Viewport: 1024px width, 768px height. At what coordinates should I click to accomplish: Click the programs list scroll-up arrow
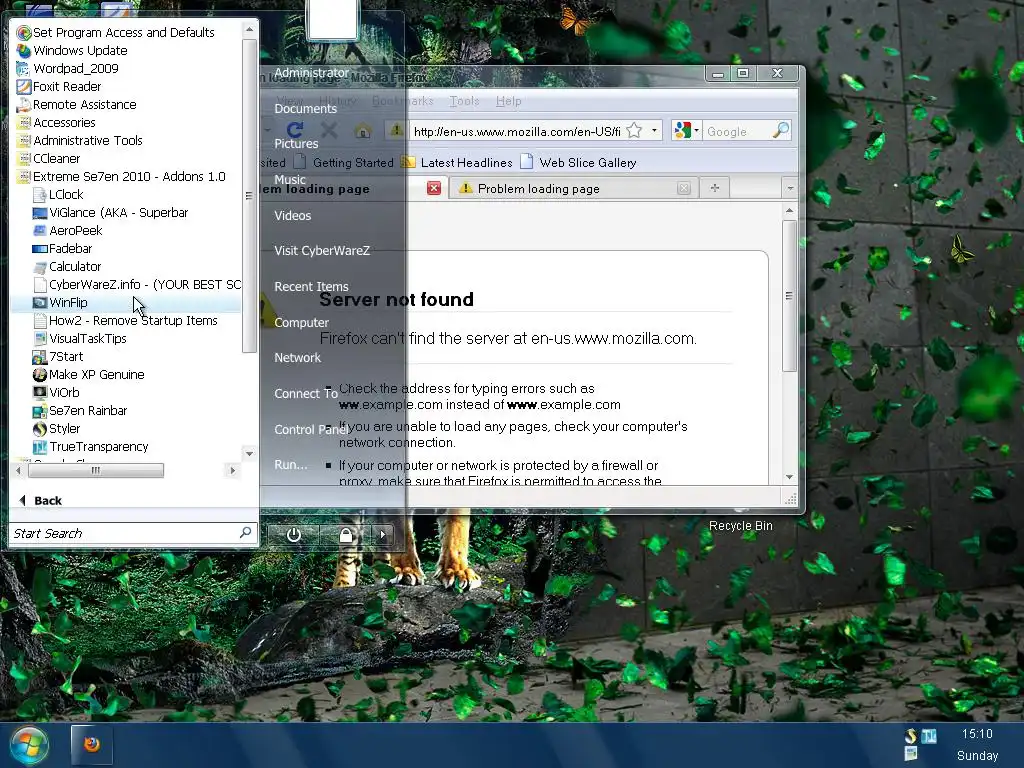(x=249, y=29)
